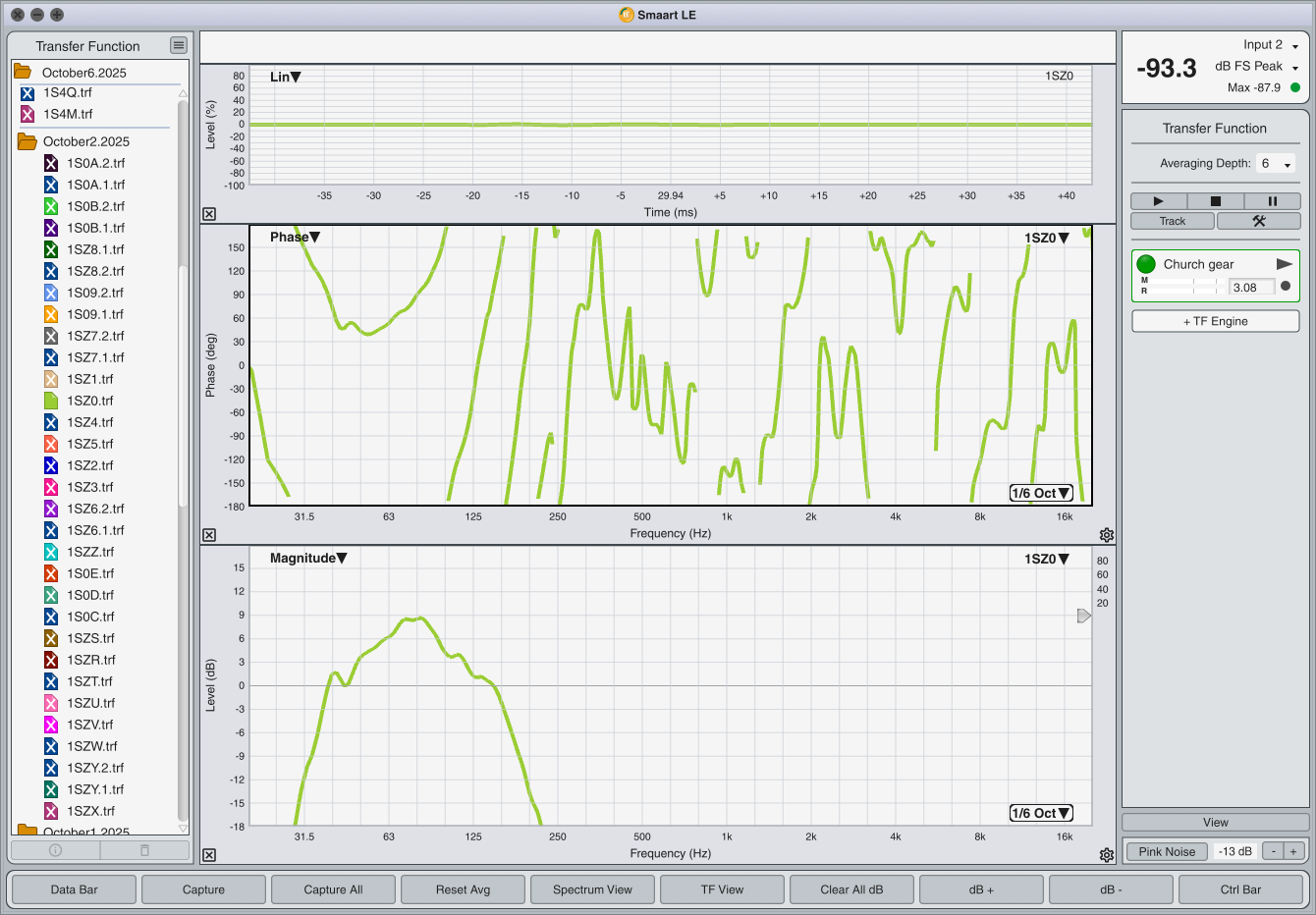The height and width of the screenshot is (915, 1316).
Task: Open the Transfer Function panel hamburger menu
Action: pos(178,45)
